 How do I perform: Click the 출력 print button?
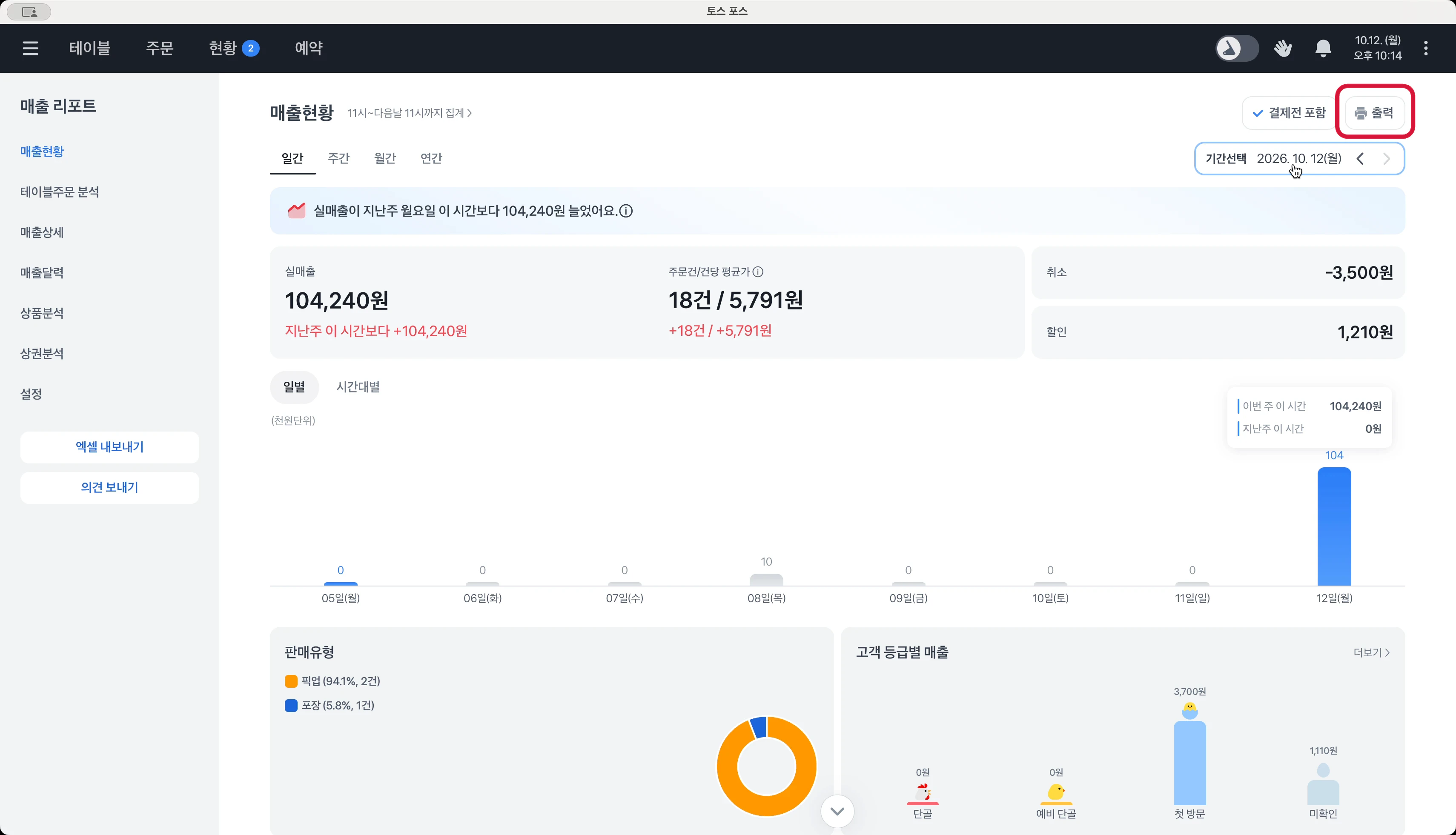click(1375, 113)
